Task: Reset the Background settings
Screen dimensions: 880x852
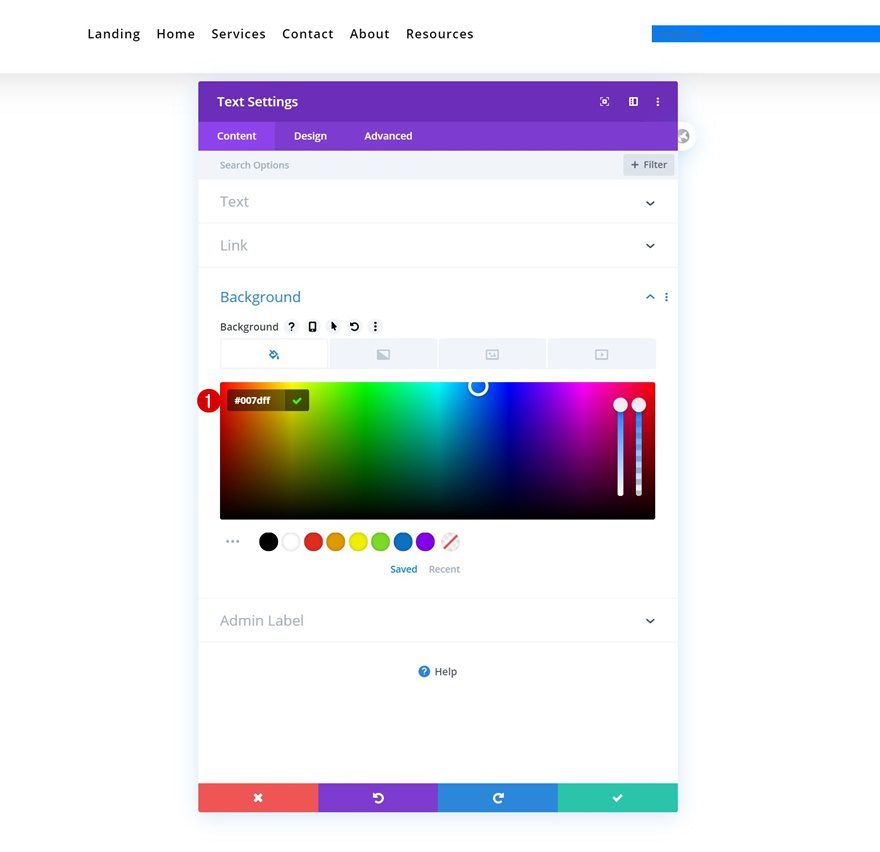Action: (x=354, y=326)
